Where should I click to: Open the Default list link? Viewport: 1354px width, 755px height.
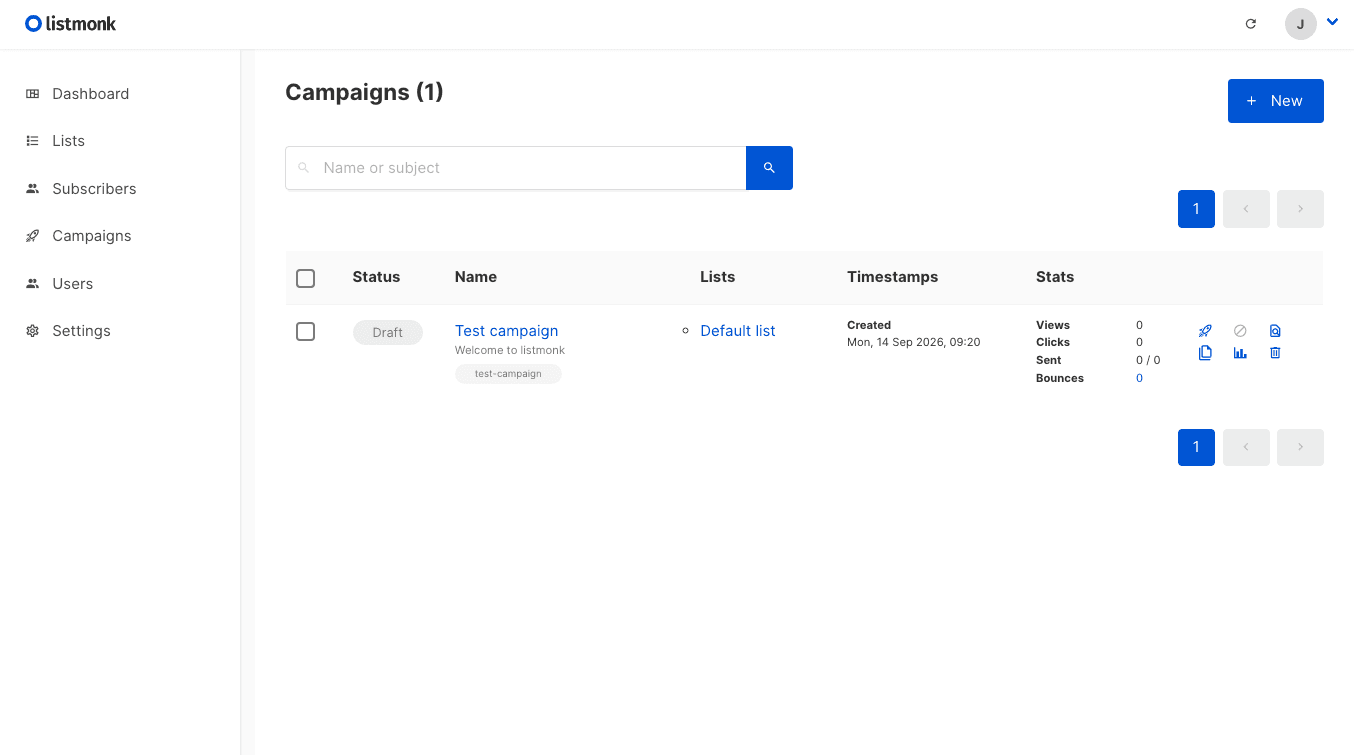(x=738, y=331)
